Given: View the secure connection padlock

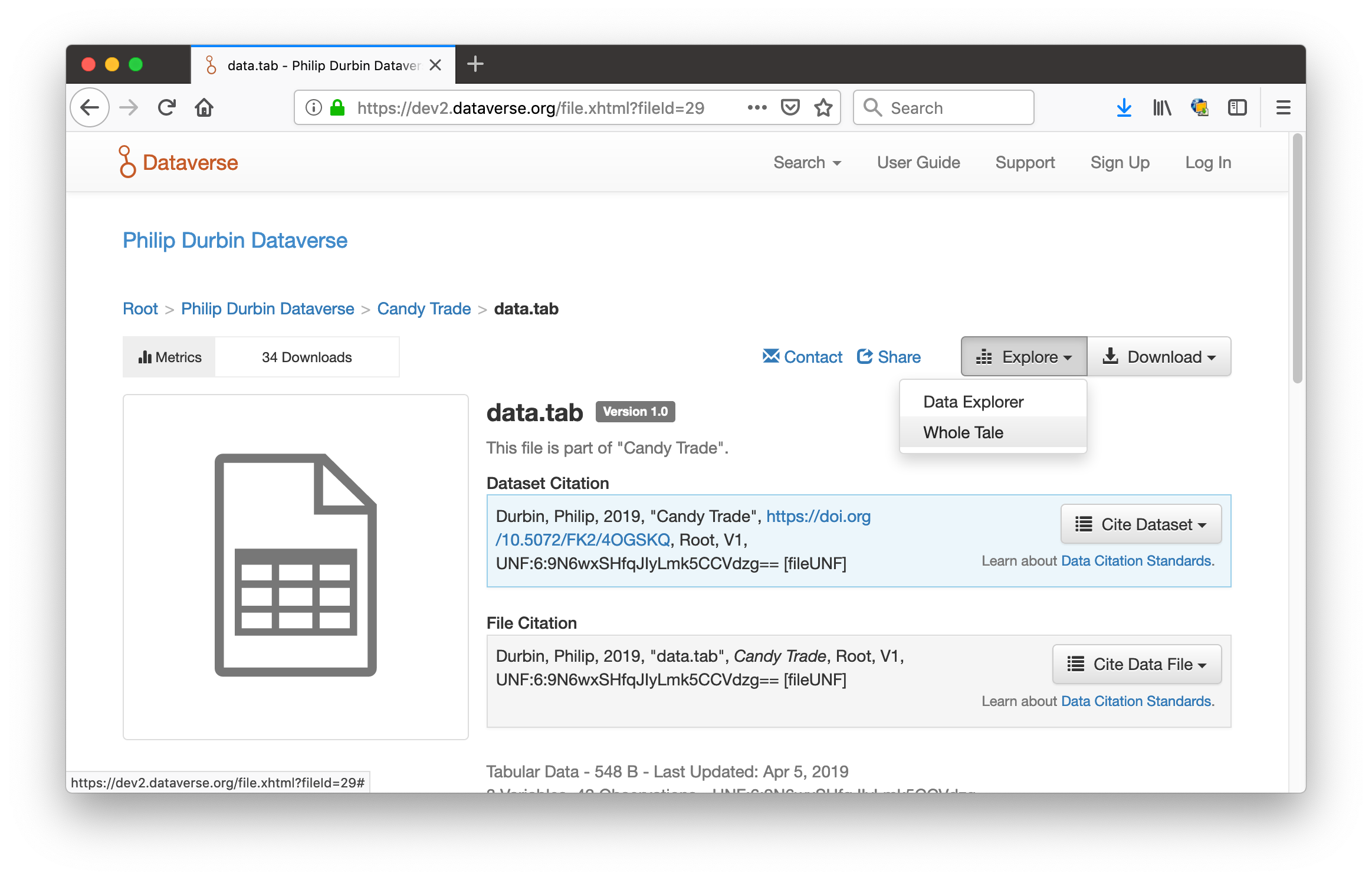Looking at the screenshot, I should pyautogui.click(x=337, y=108).
